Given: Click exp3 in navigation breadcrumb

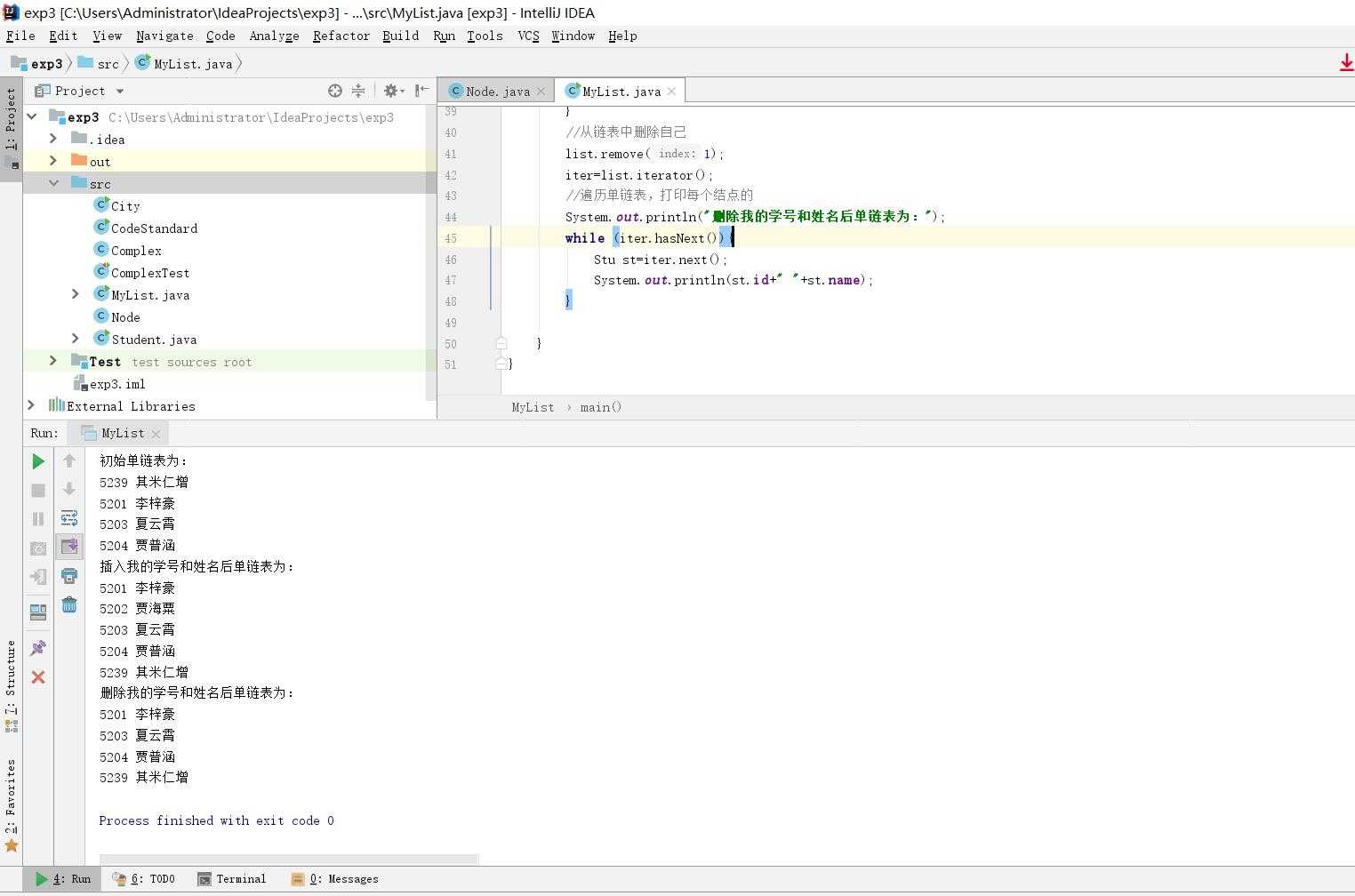Looking at the screenshot, I should point(37,63).
